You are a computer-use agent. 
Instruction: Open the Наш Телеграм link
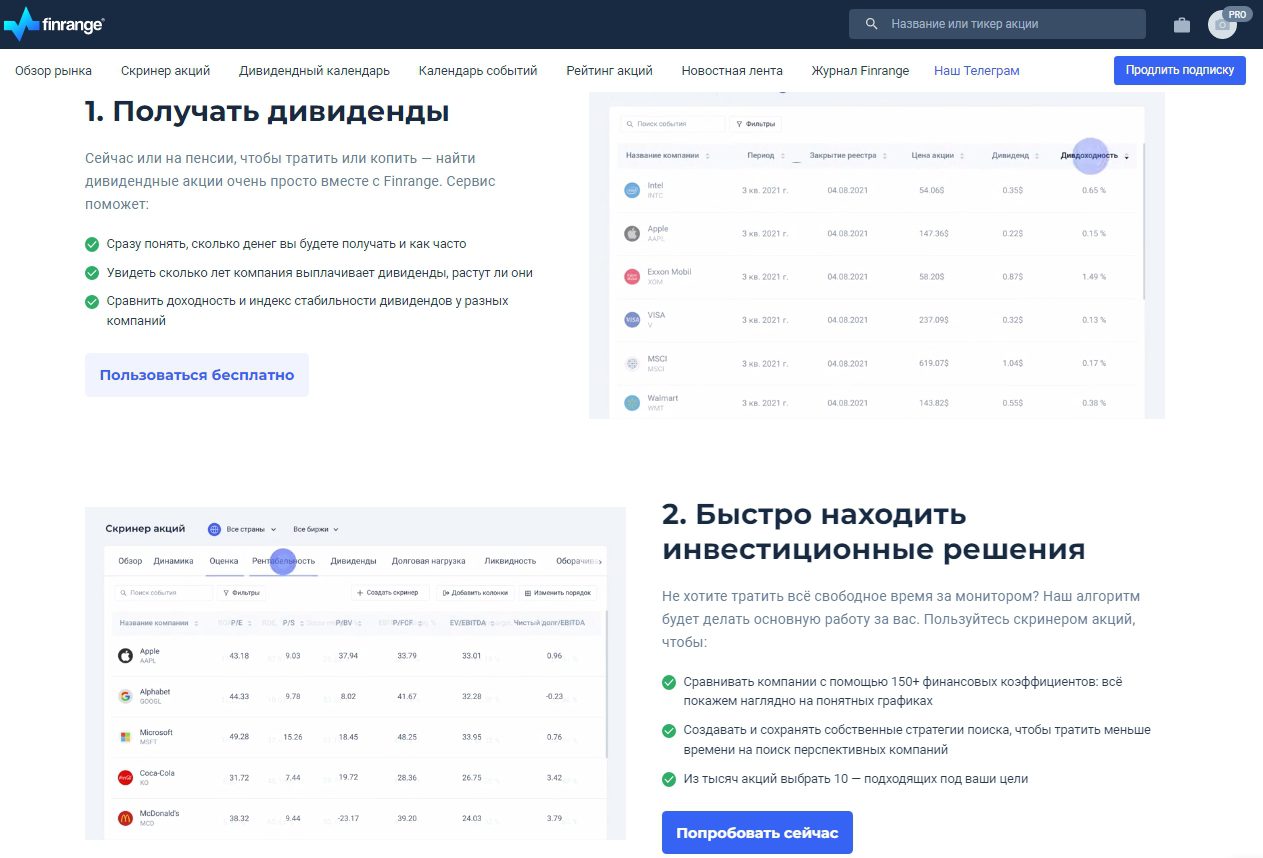977,70
